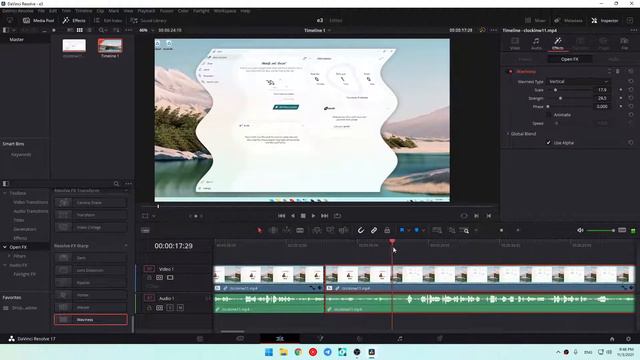Delete the Waviness effect with trash icon
640x360 pixels.
pos(618,71)
